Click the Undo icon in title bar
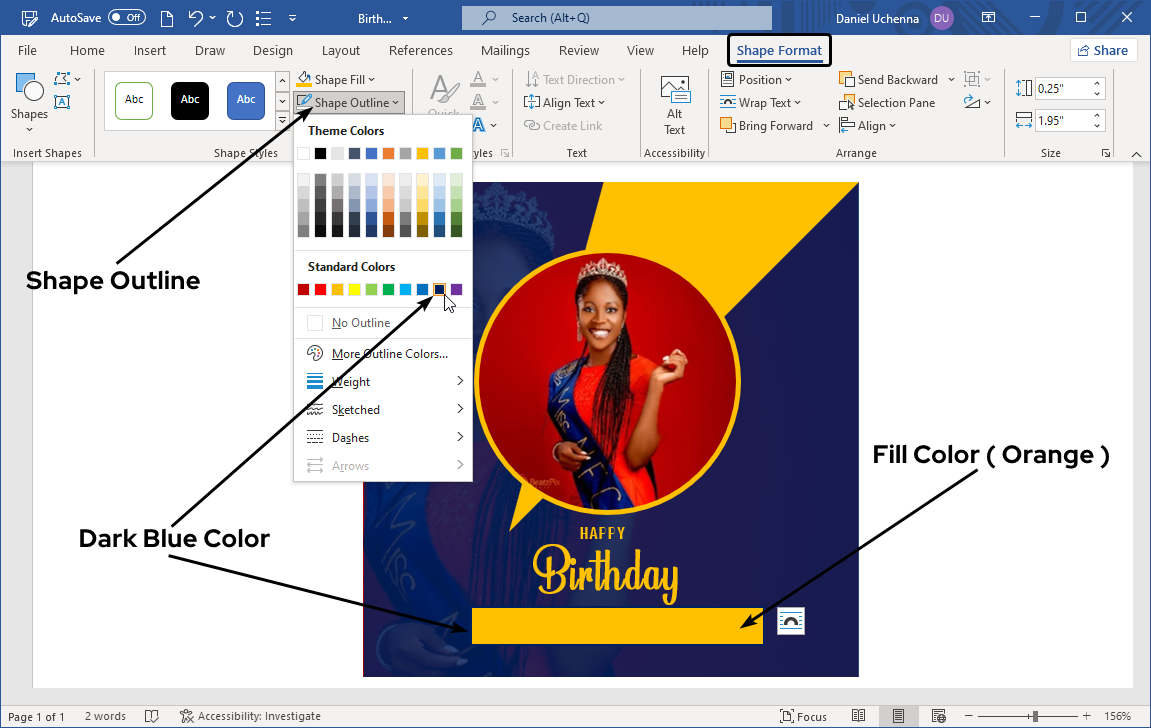The height and width of the screenshot is (728, 1151). 196,18
